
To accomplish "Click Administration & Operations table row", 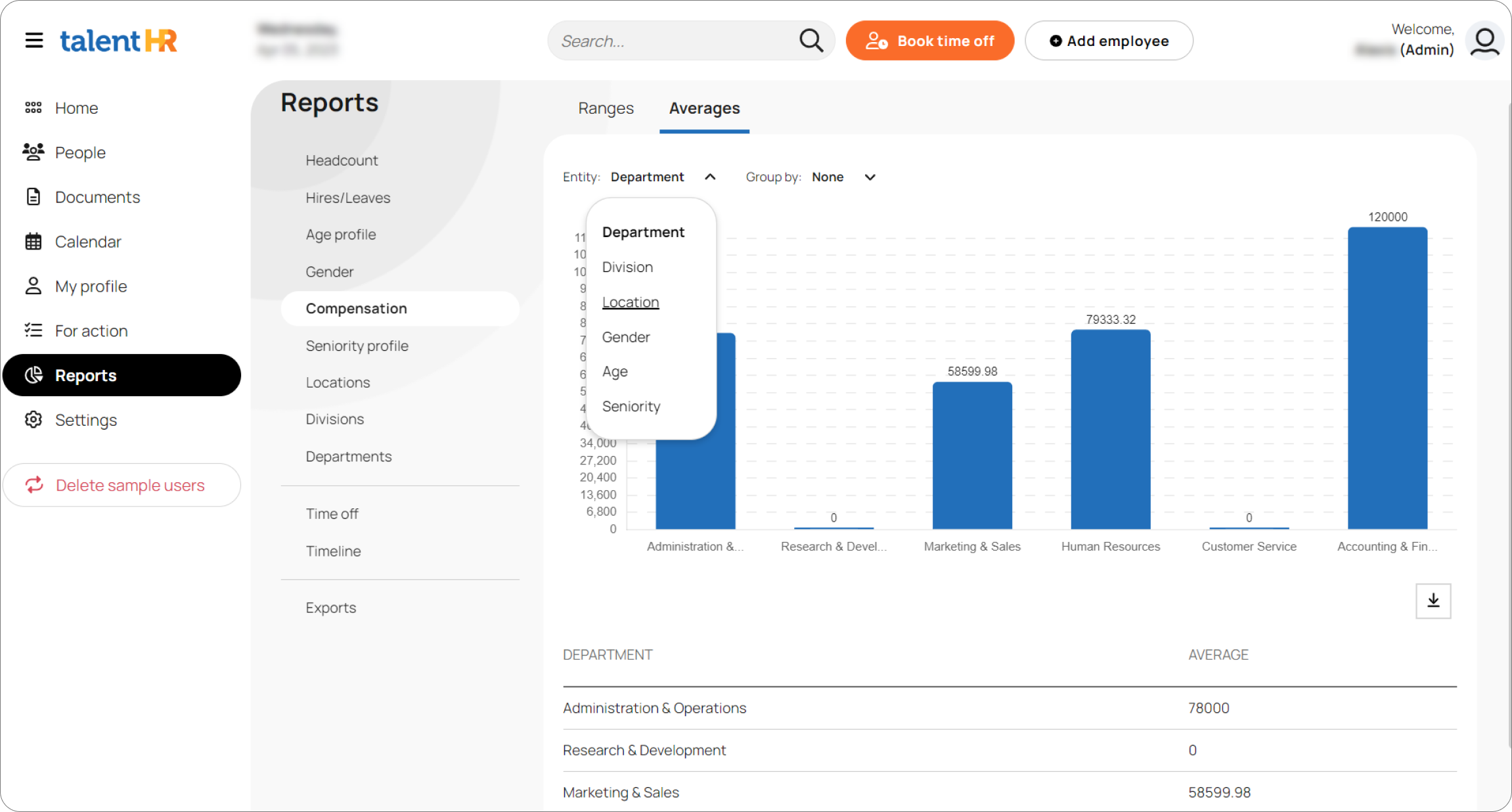I will coord(1010,708).
